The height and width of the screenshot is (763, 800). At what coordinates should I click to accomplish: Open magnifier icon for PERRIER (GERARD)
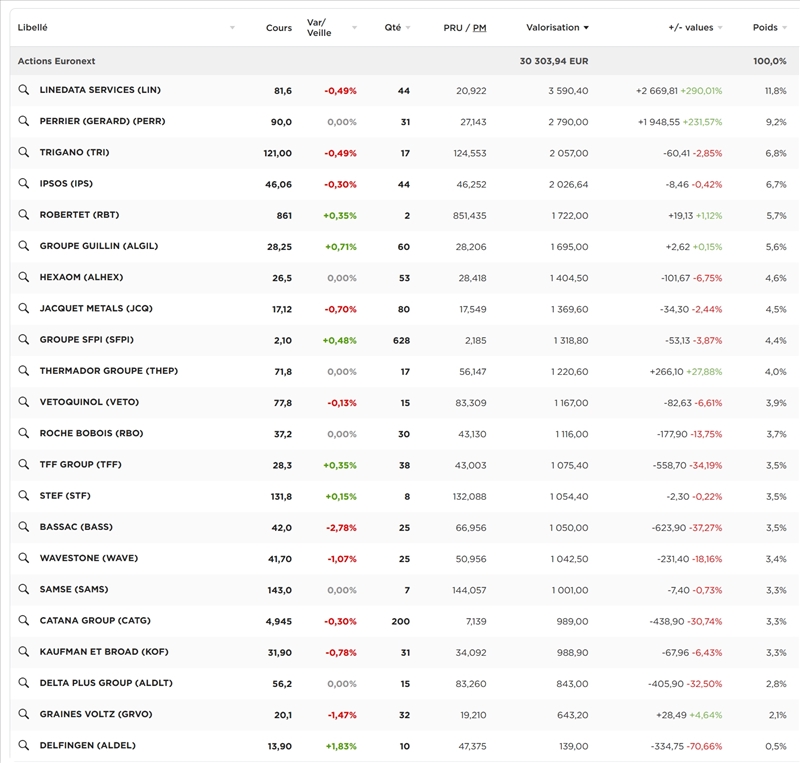click(23, 121)
